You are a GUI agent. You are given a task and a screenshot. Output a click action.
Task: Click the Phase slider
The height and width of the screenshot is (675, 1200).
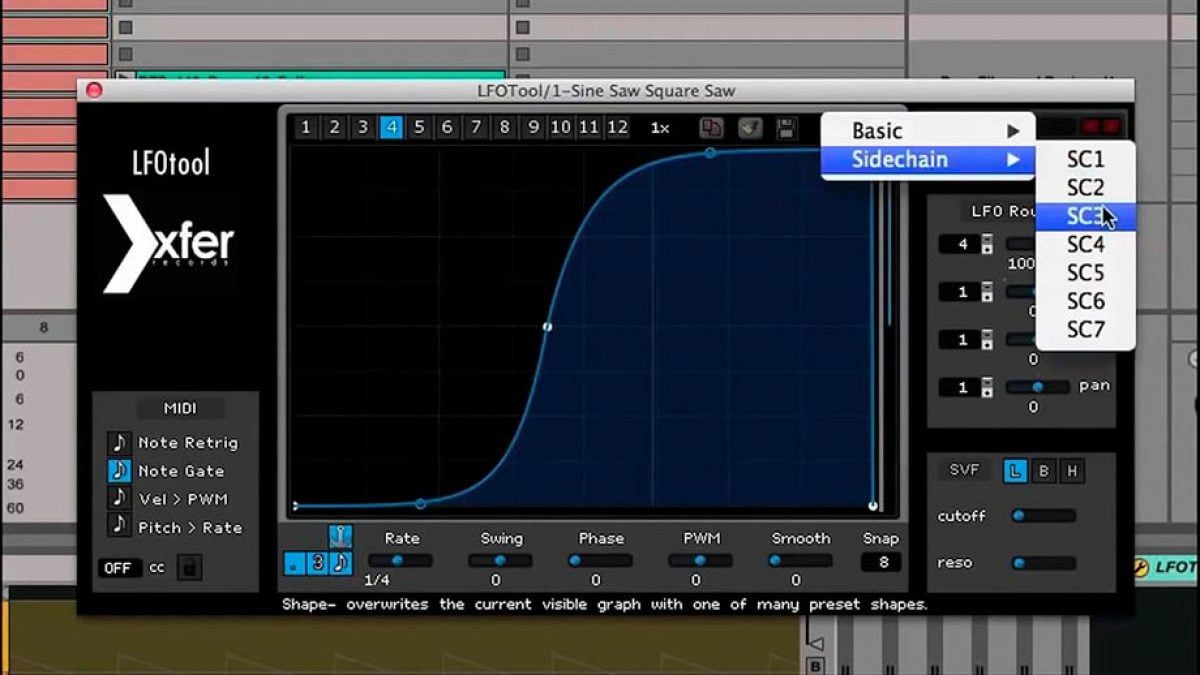click(x=600, y=561)
